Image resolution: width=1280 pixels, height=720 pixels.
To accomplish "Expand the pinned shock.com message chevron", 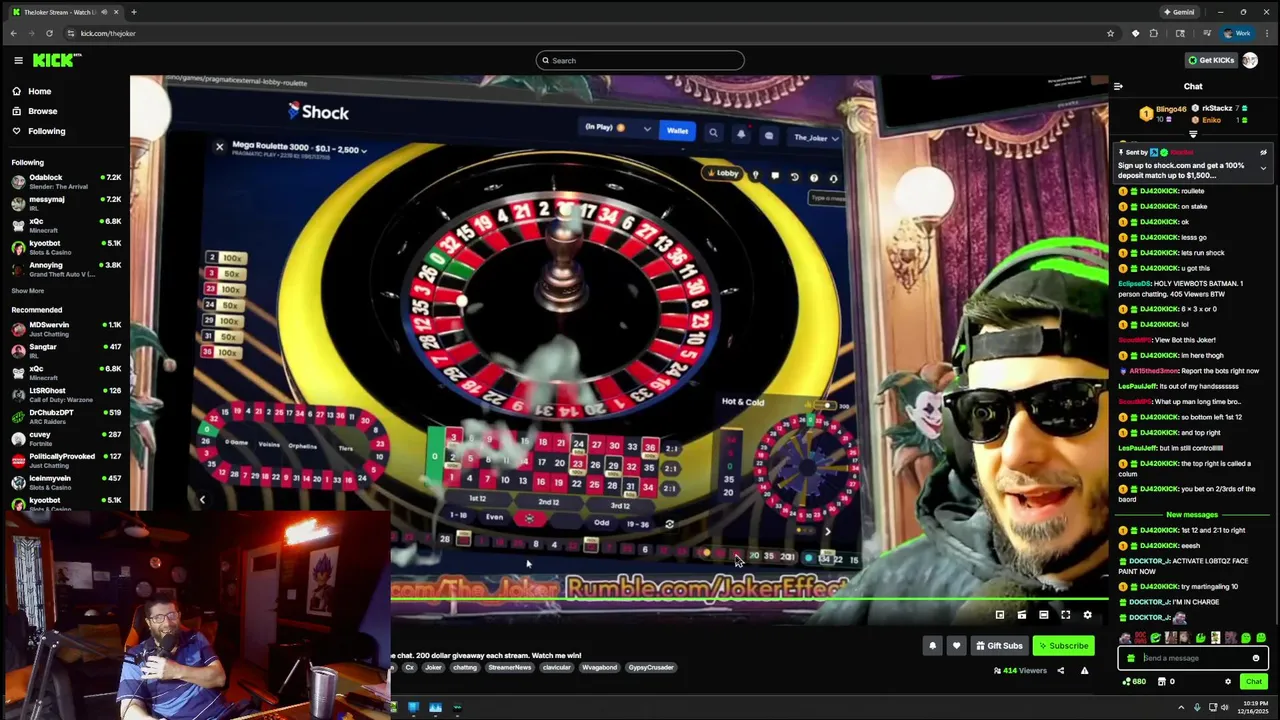I will coord(1263,168).
